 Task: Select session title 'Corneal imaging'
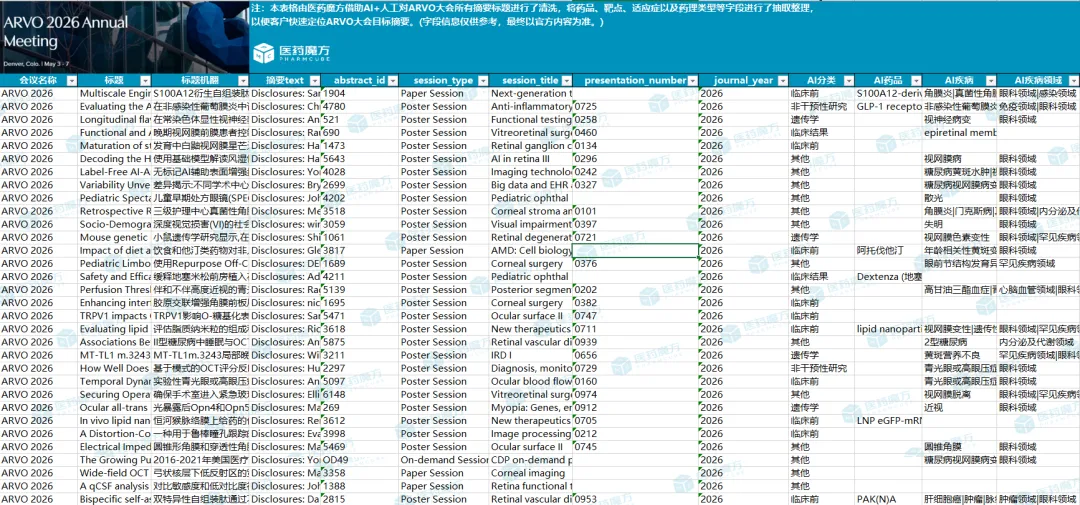(531, 473)
